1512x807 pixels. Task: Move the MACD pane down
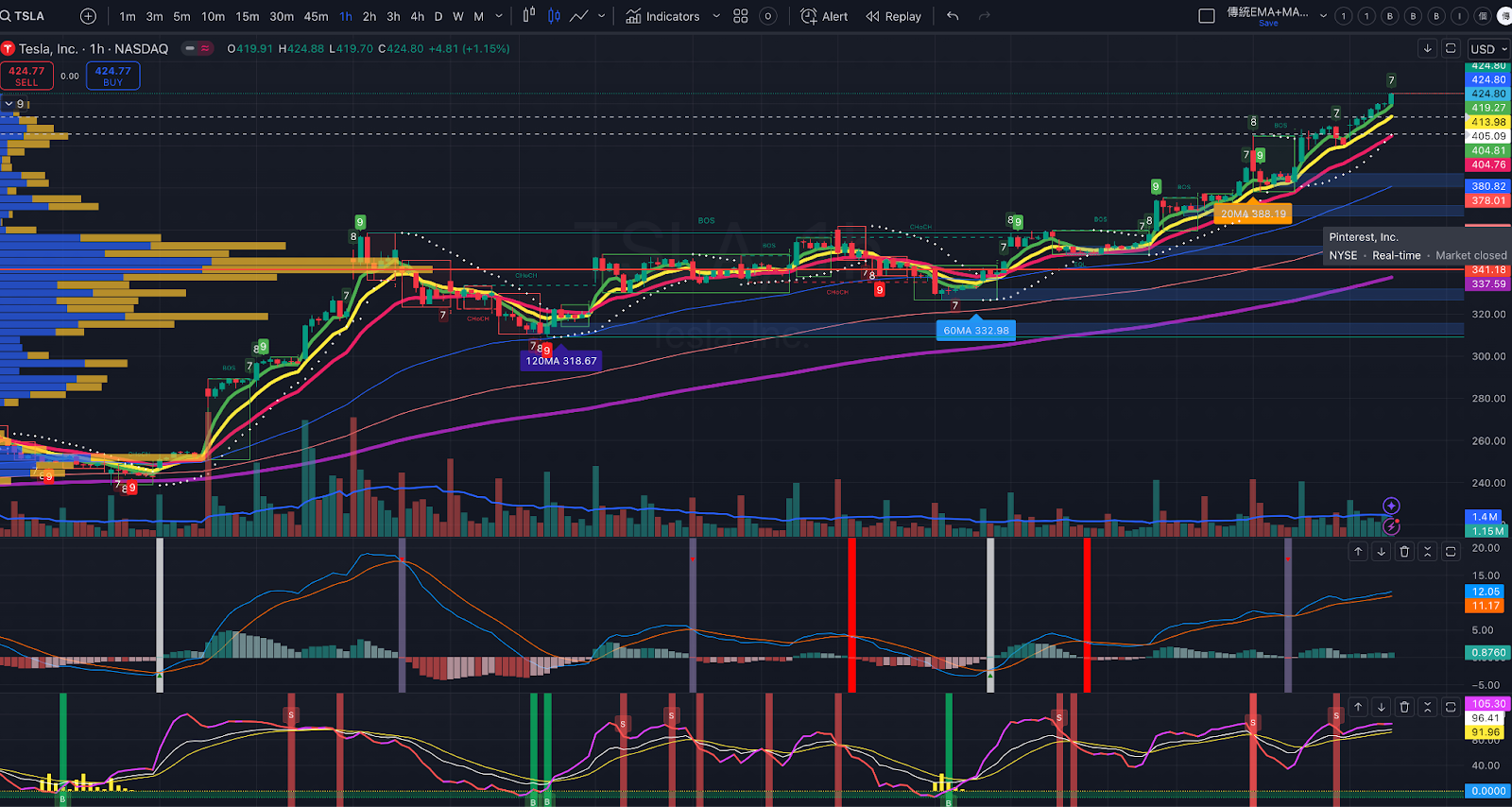coord(1382,552)
